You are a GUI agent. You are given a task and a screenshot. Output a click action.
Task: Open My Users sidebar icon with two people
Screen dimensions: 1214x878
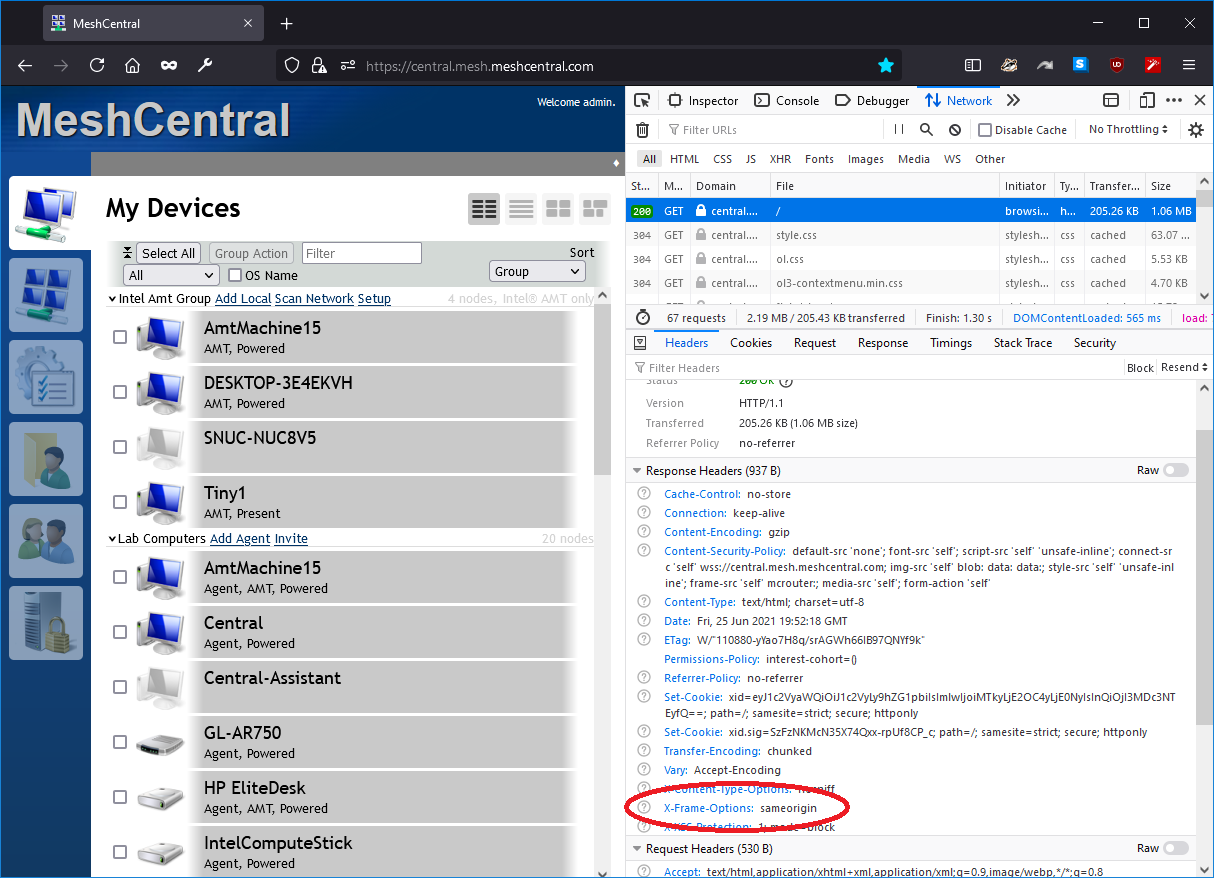[46, 541]
